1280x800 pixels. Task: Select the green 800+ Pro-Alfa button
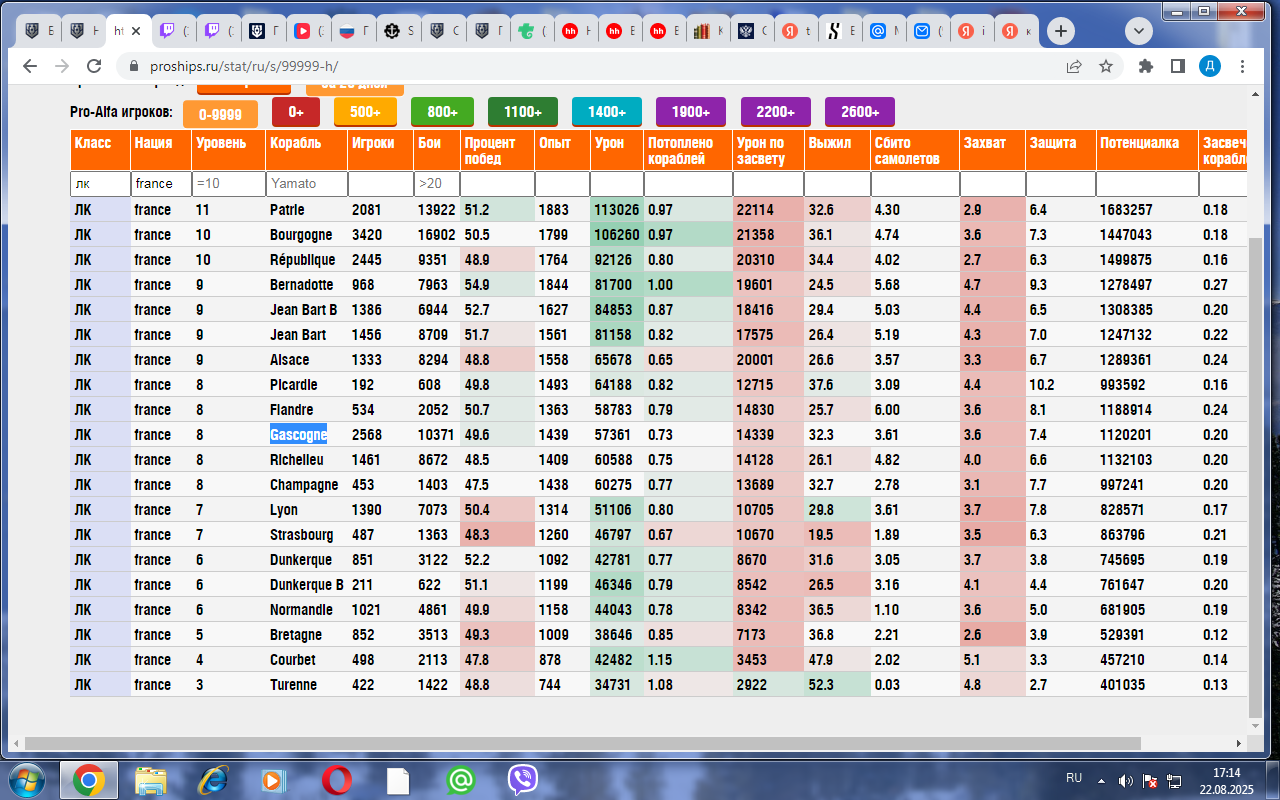click(442, 112)
